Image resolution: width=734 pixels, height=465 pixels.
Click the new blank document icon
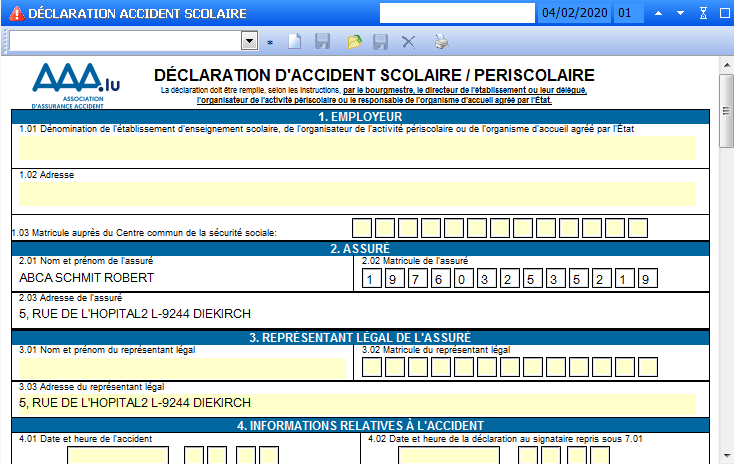295,42
